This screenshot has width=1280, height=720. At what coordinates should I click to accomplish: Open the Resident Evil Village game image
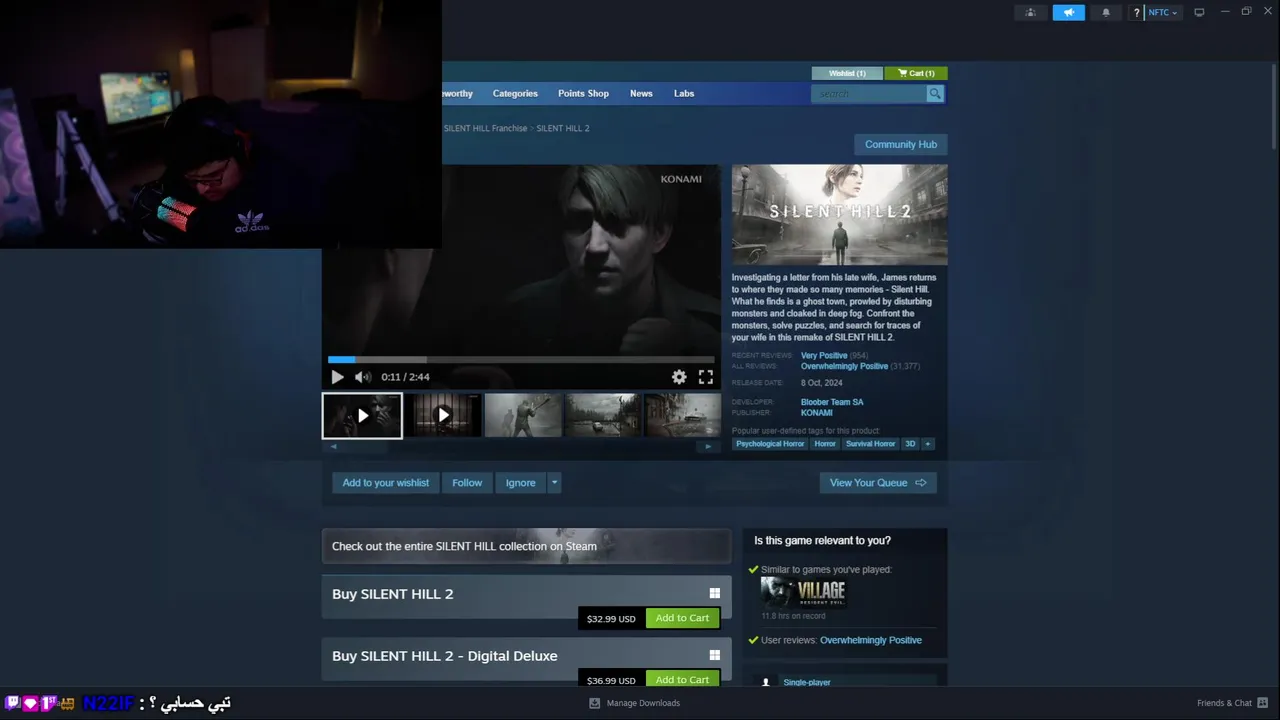click(804, 592)
